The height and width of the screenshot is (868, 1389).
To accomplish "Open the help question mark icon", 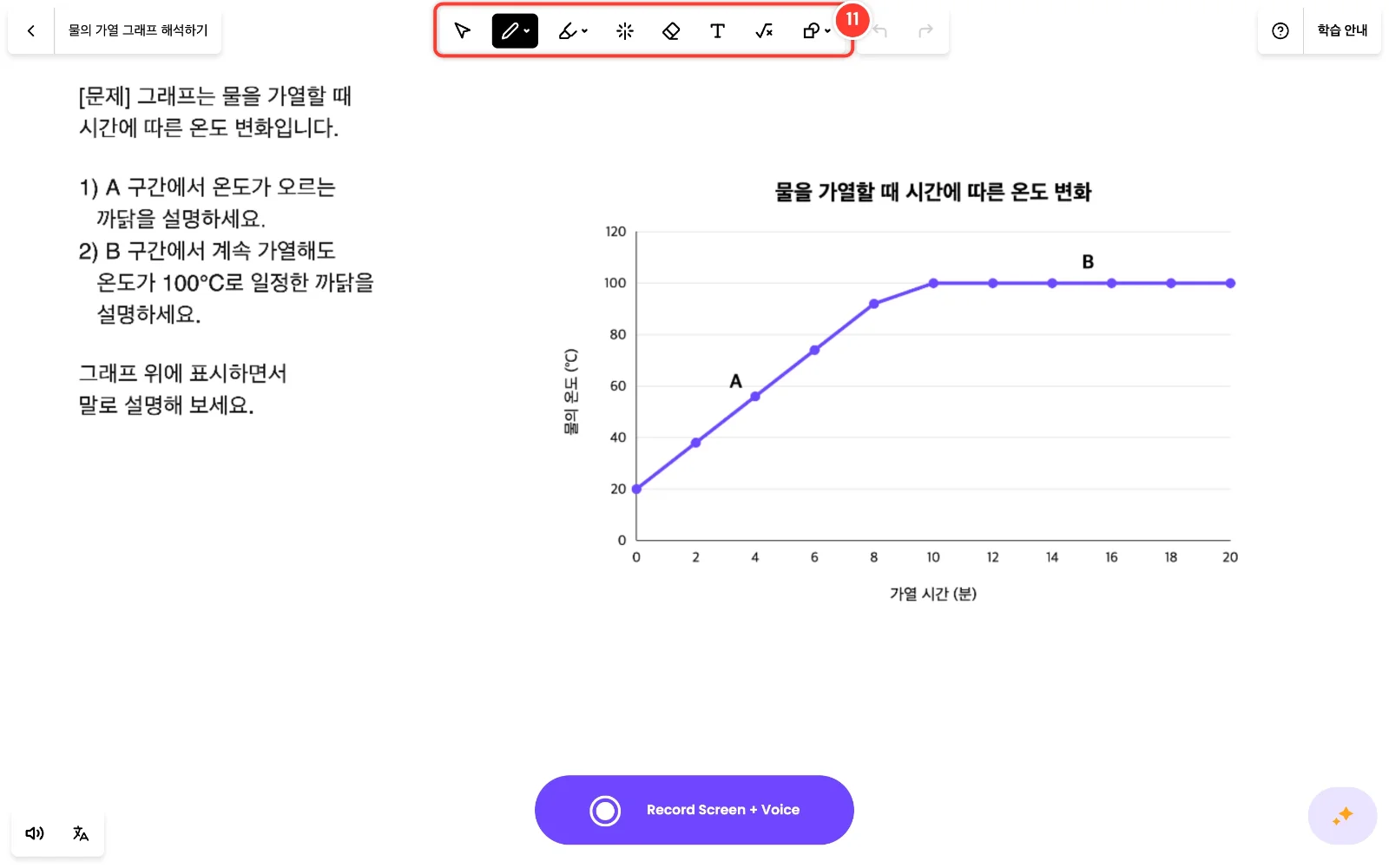I will click(x=1280, y=31).
